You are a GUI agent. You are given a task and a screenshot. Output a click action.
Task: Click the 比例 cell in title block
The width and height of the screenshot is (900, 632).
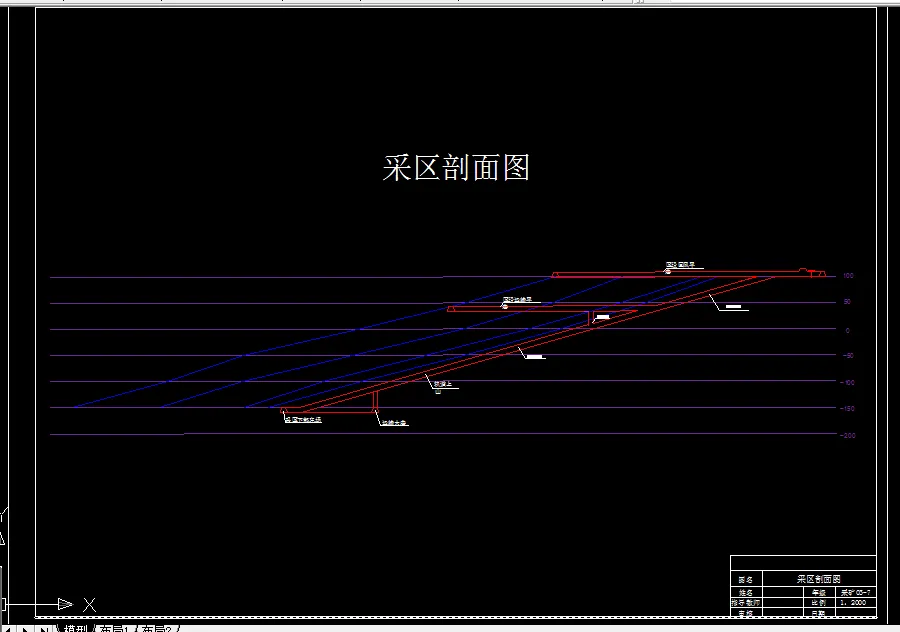818,603
